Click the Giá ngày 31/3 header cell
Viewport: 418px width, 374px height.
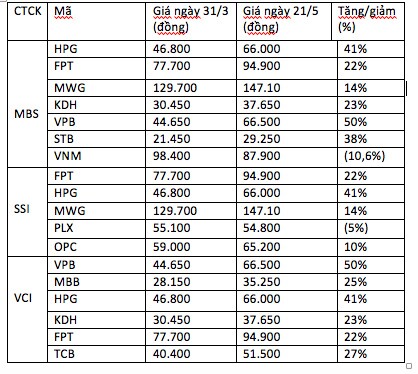191,21
